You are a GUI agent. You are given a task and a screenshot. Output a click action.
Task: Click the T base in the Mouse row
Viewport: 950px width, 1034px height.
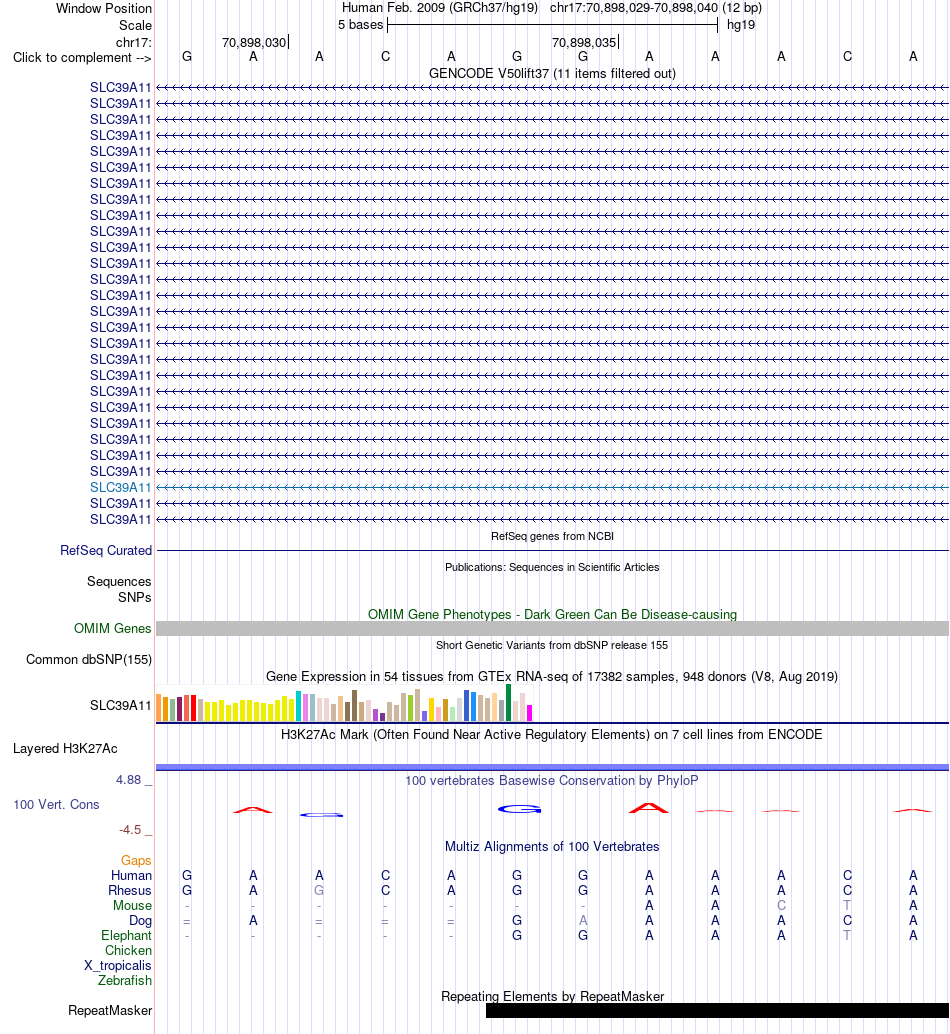[847, 905]
